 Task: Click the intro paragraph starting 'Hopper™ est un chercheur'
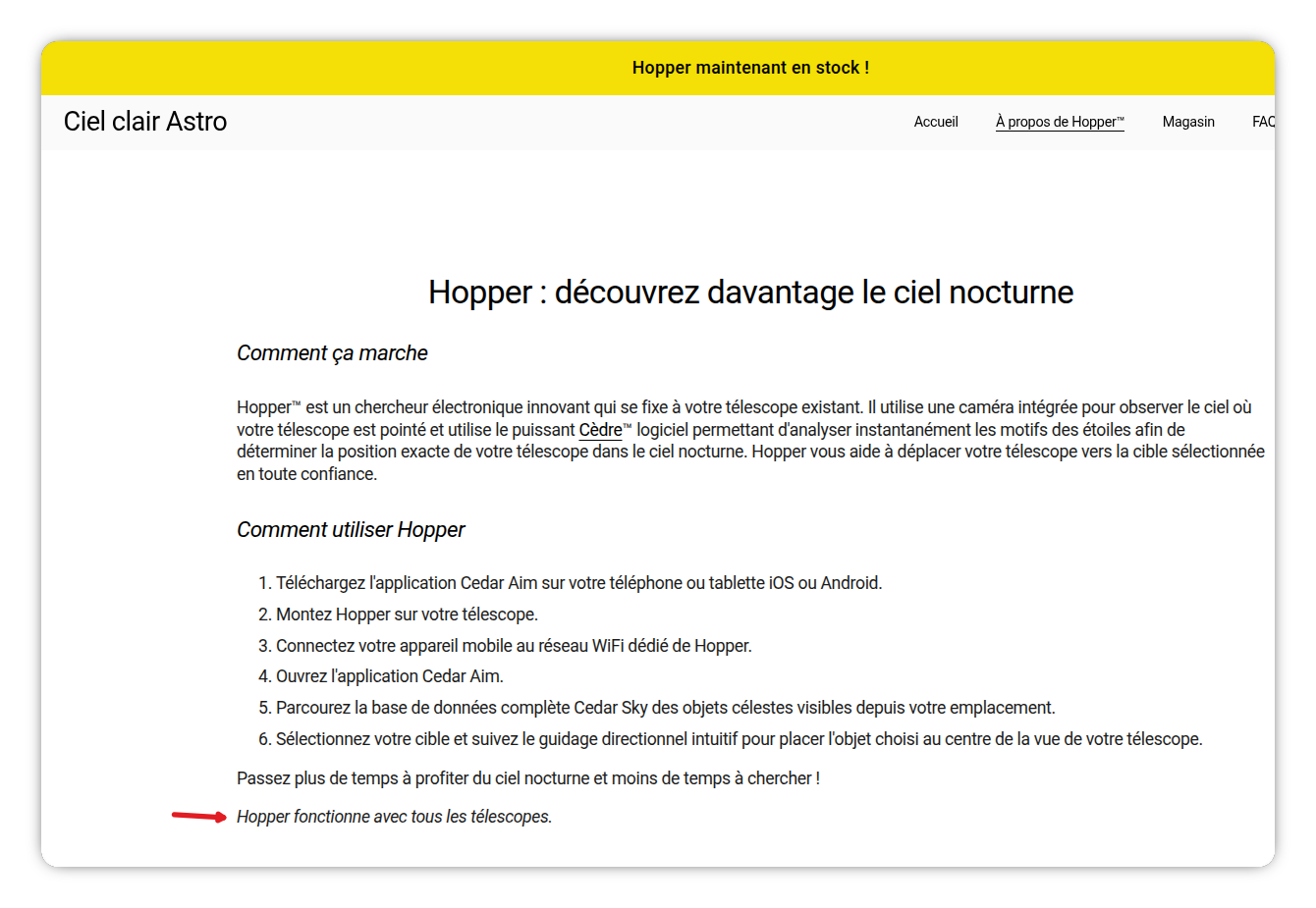(750, 441)
